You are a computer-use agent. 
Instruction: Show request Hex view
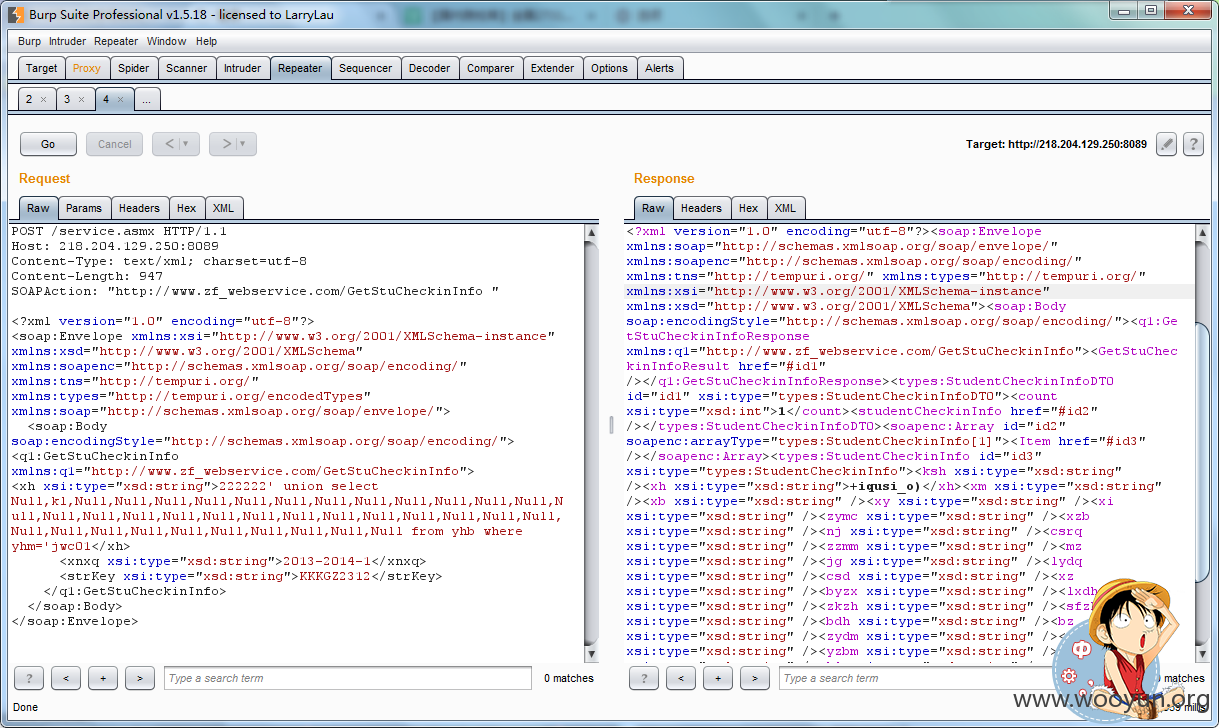click(x=187, y=208)
